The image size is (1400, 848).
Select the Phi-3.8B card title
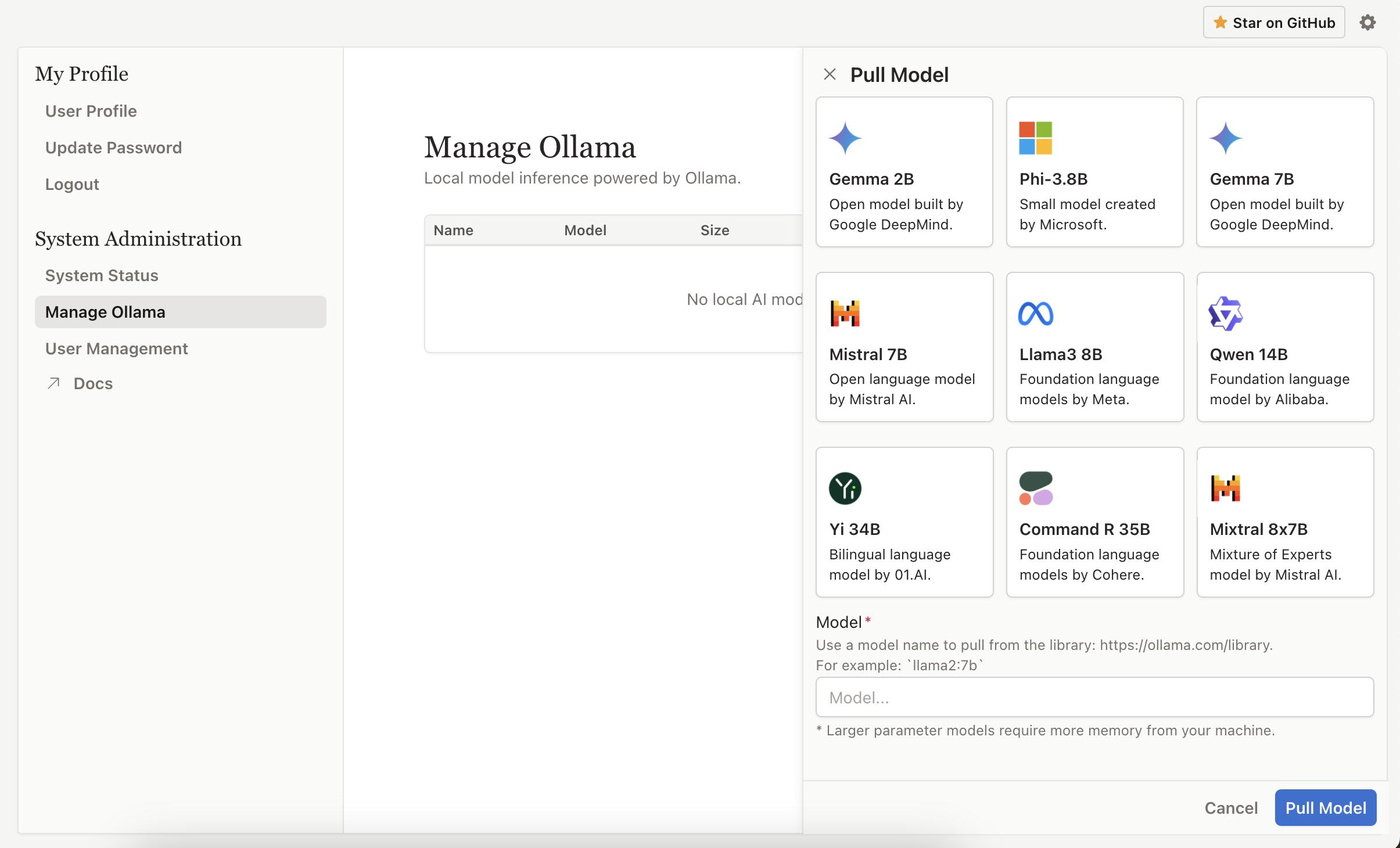(x=1053, y=179)
